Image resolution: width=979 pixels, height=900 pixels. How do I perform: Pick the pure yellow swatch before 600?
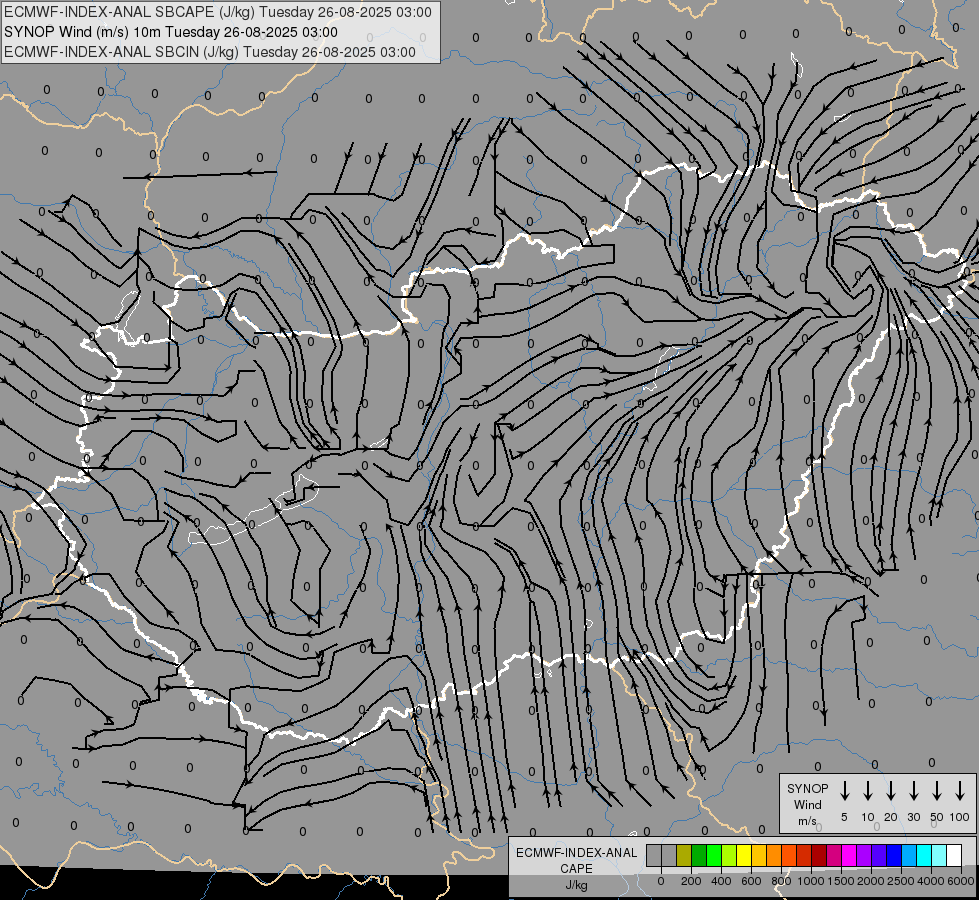coord(744,856)
